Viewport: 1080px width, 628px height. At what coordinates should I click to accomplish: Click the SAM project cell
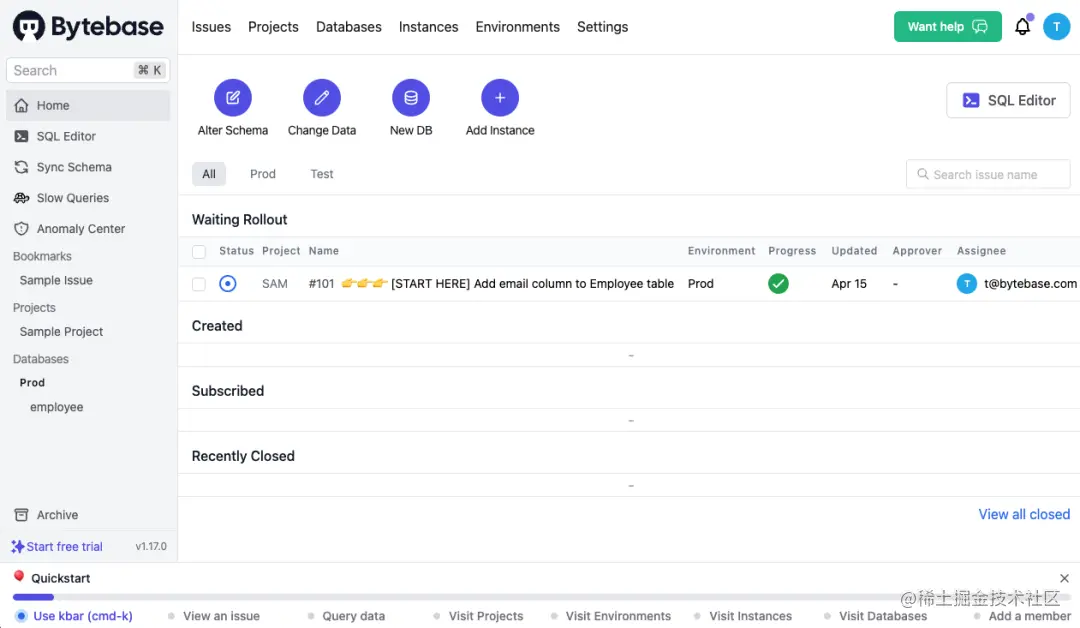pyautogui.click(x=275, y=284)
